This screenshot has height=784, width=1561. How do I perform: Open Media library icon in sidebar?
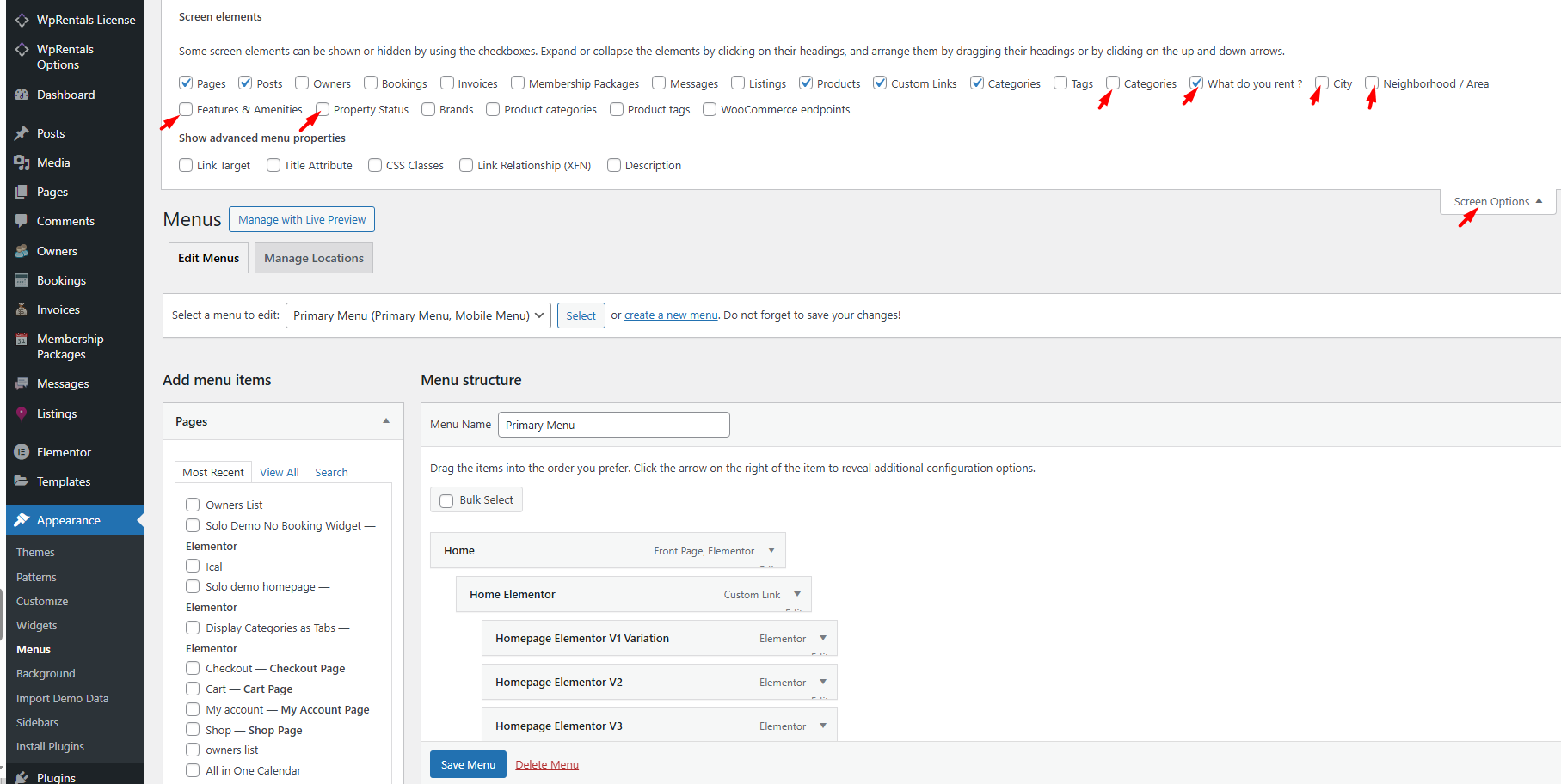click(x=22, y=162)
